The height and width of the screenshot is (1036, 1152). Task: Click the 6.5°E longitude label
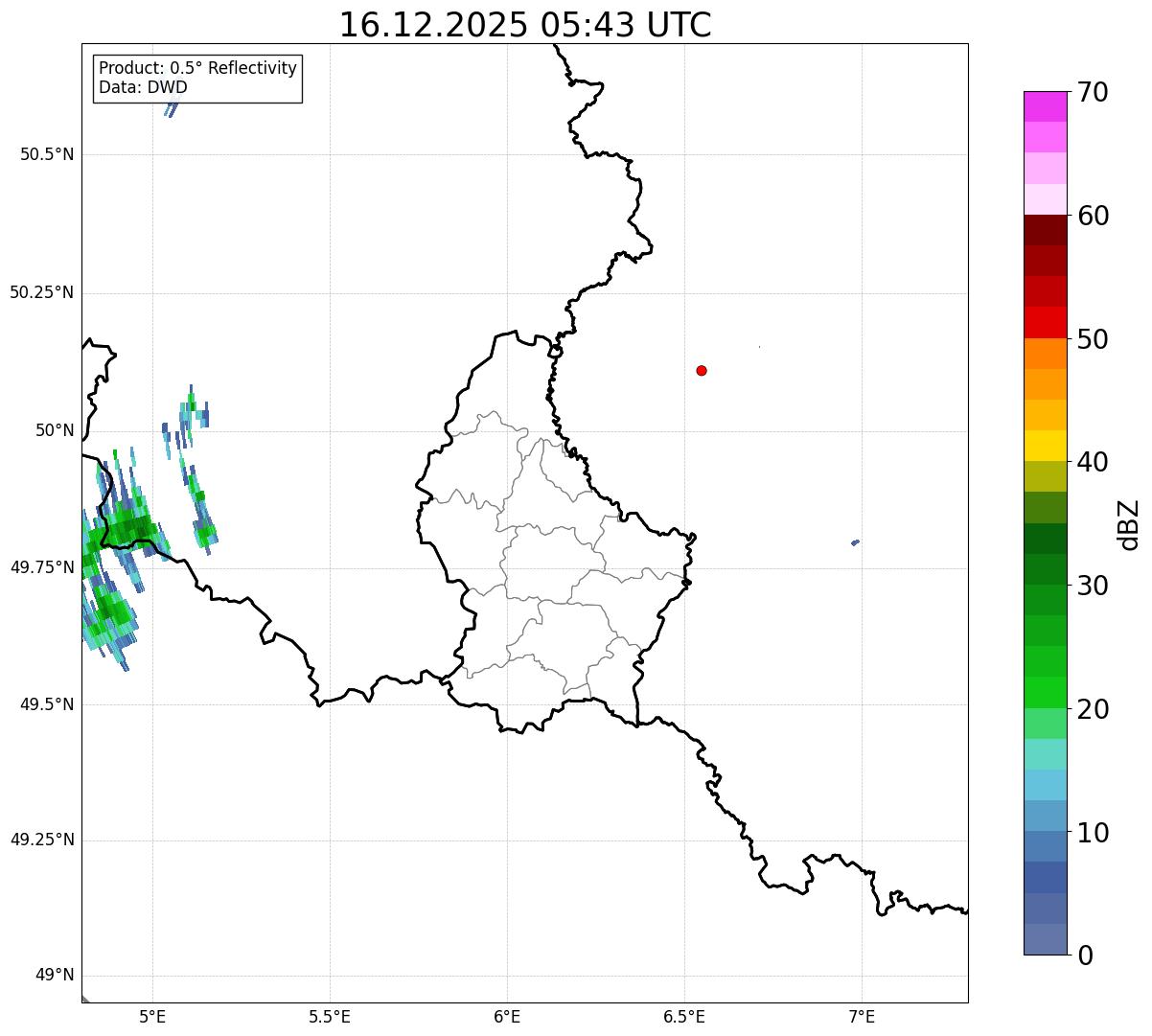click(684, 1016)
